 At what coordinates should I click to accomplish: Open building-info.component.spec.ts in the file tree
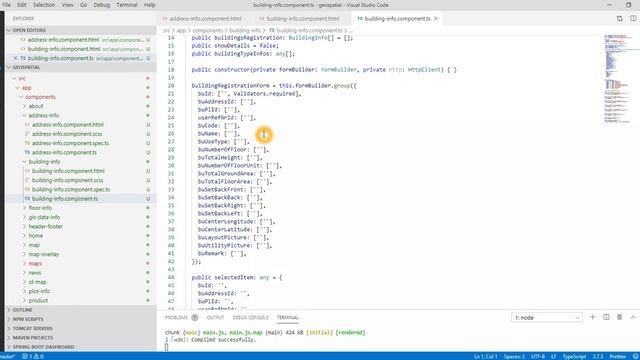[x=71, y=189]
